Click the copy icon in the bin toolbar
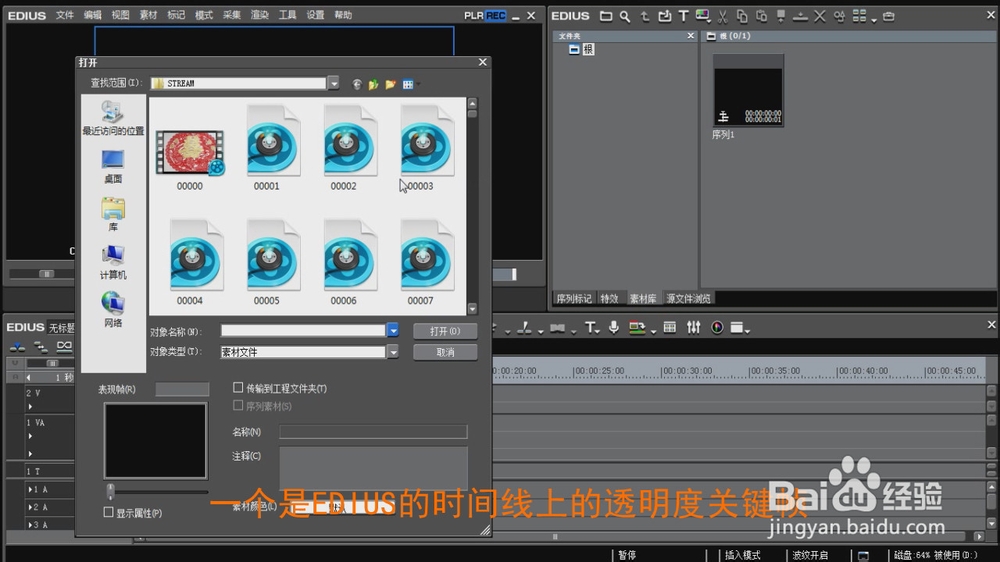The image size is (1000, 562). pos(742,16)
